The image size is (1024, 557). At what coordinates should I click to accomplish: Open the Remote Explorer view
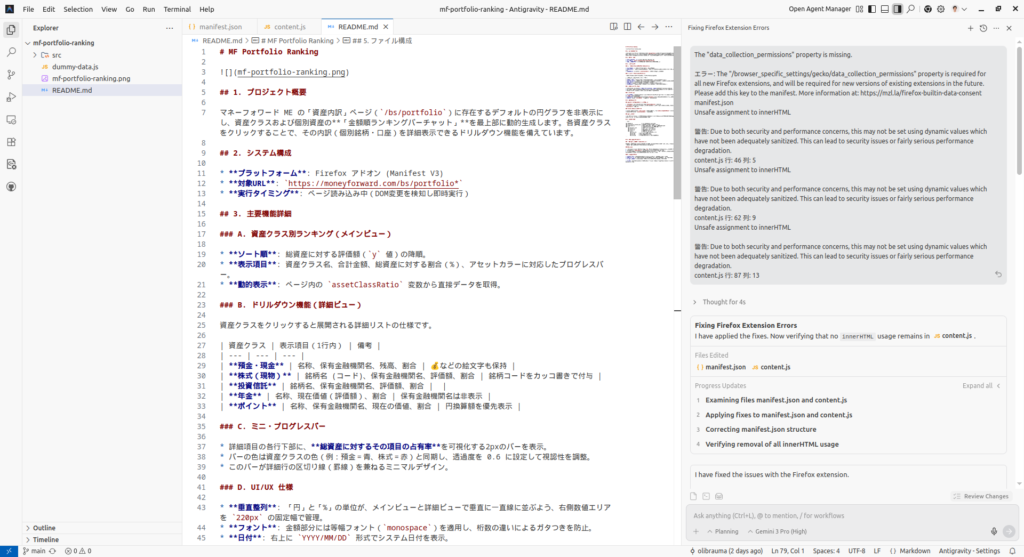[x=11, y=119]
